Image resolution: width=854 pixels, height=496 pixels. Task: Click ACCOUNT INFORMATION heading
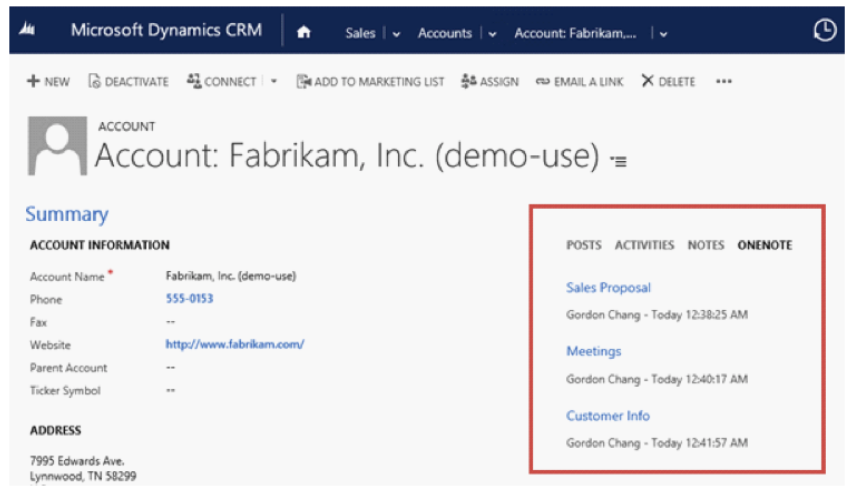(x=100, y=245)
